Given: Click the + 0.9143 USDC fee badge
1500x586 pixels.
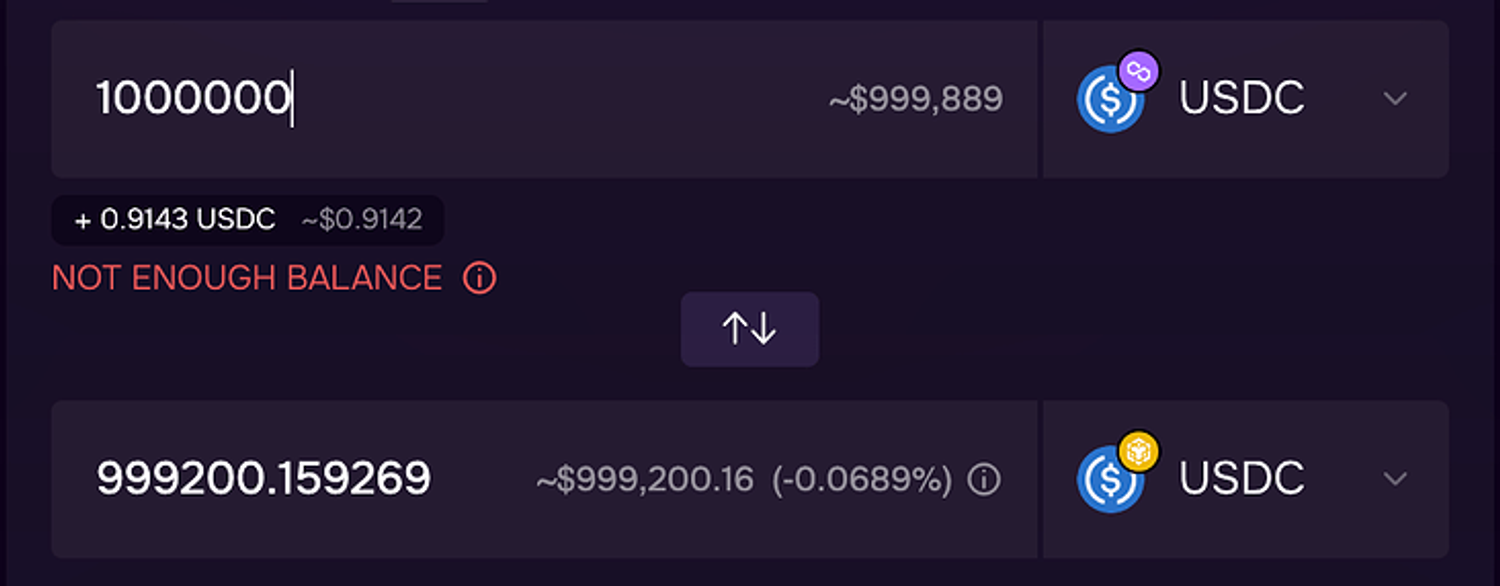Looking at the screenshot, I should click(175, 220).
